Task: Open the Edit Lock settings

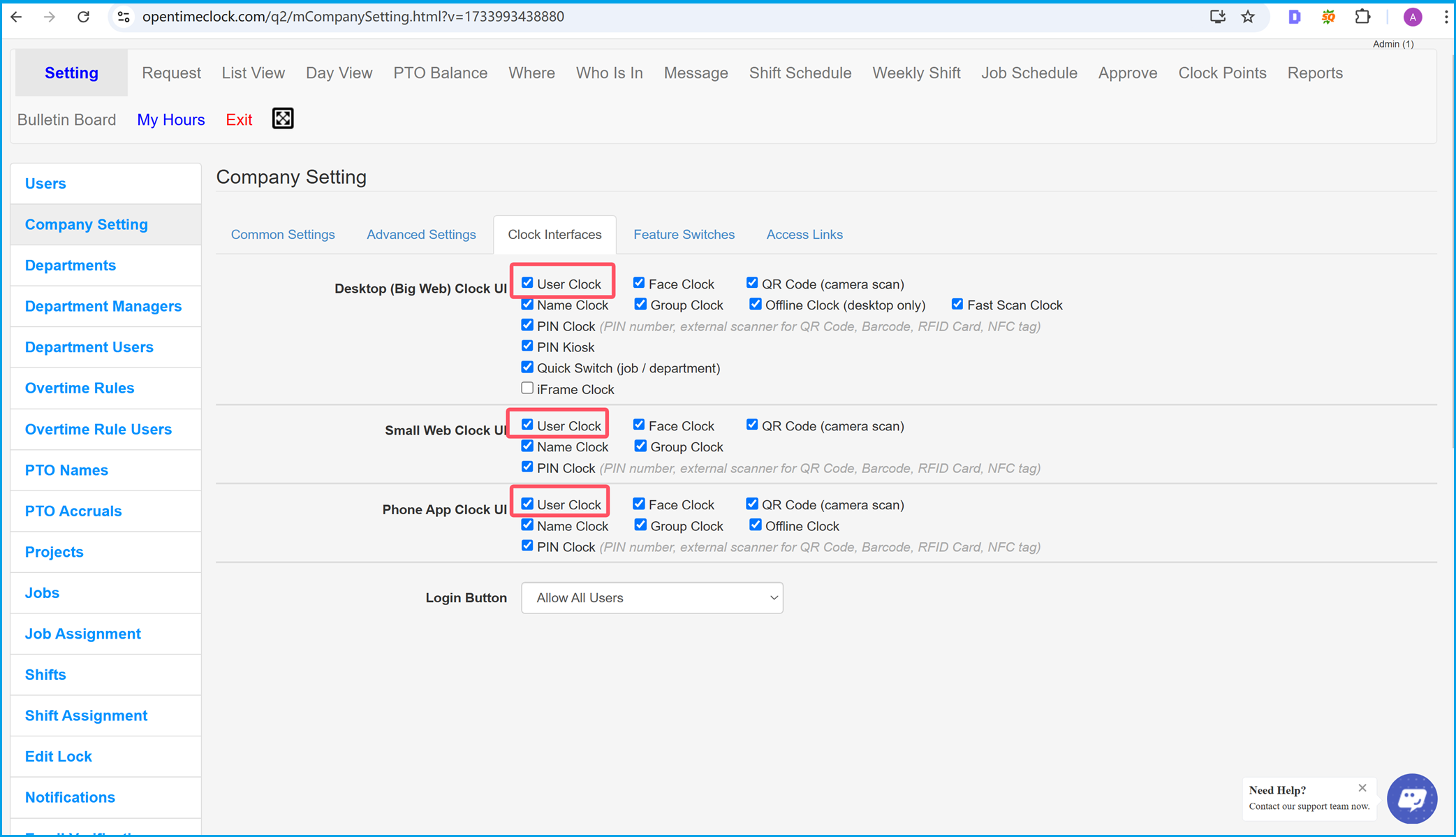Action: [x=58, y=756]
